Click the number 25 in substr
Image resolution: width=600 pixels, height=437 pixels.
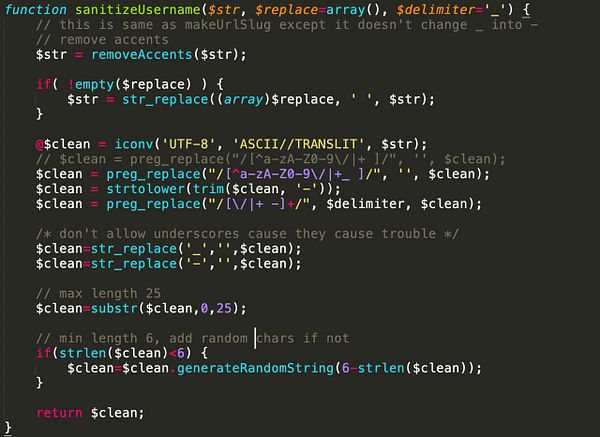224,308
